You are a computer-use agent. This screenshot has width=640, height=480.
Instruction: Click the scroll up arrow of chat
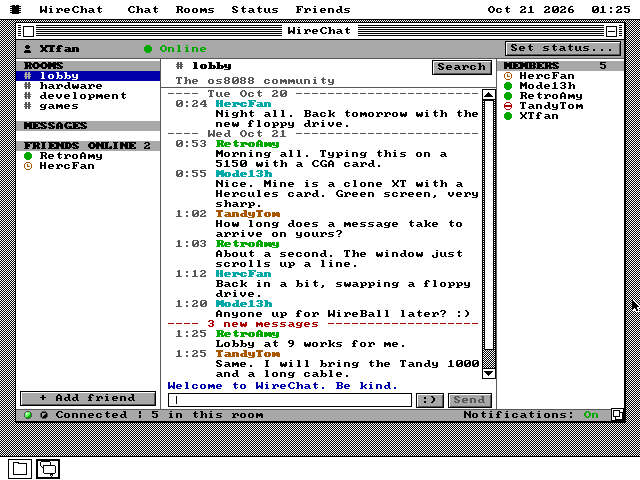(x=489, y=95)
